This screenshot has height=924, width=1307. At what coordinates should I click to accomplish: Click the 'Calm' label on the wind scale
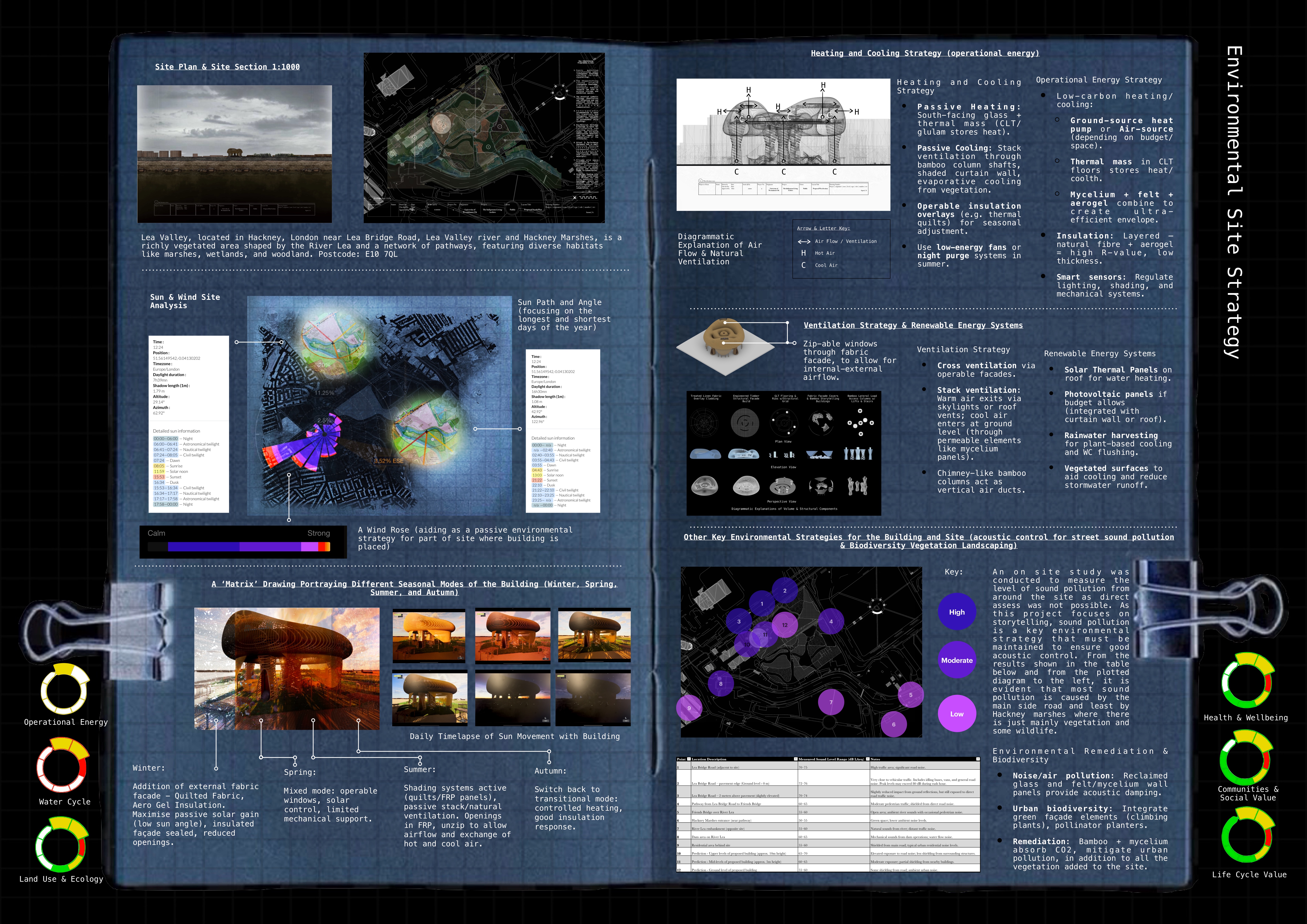pyautogui.click(x=157, y=533)
